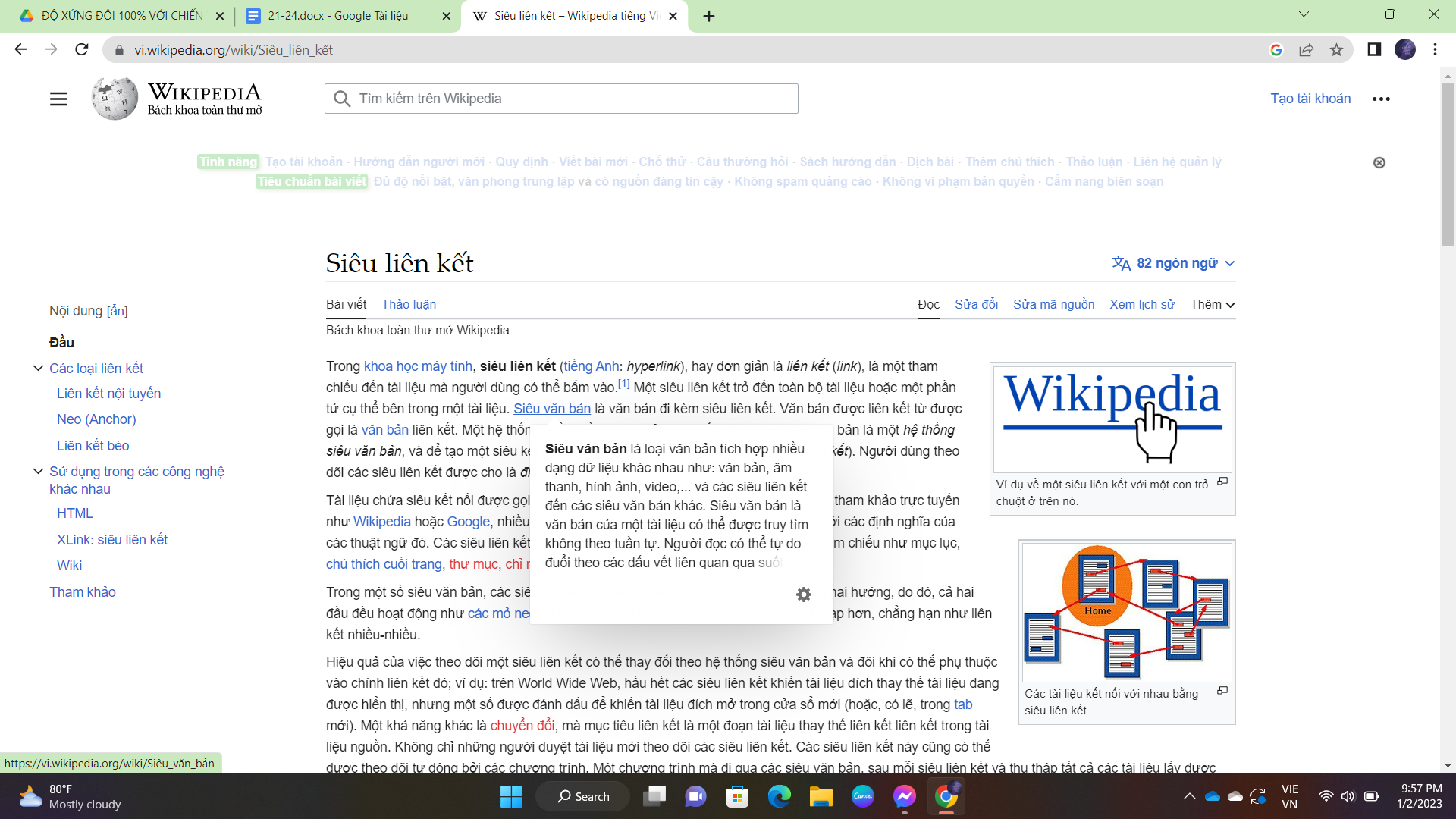Collapse the Các loại liên kết section
Viewport: 1456px width, 819px height.
click(x=38, y=368)
